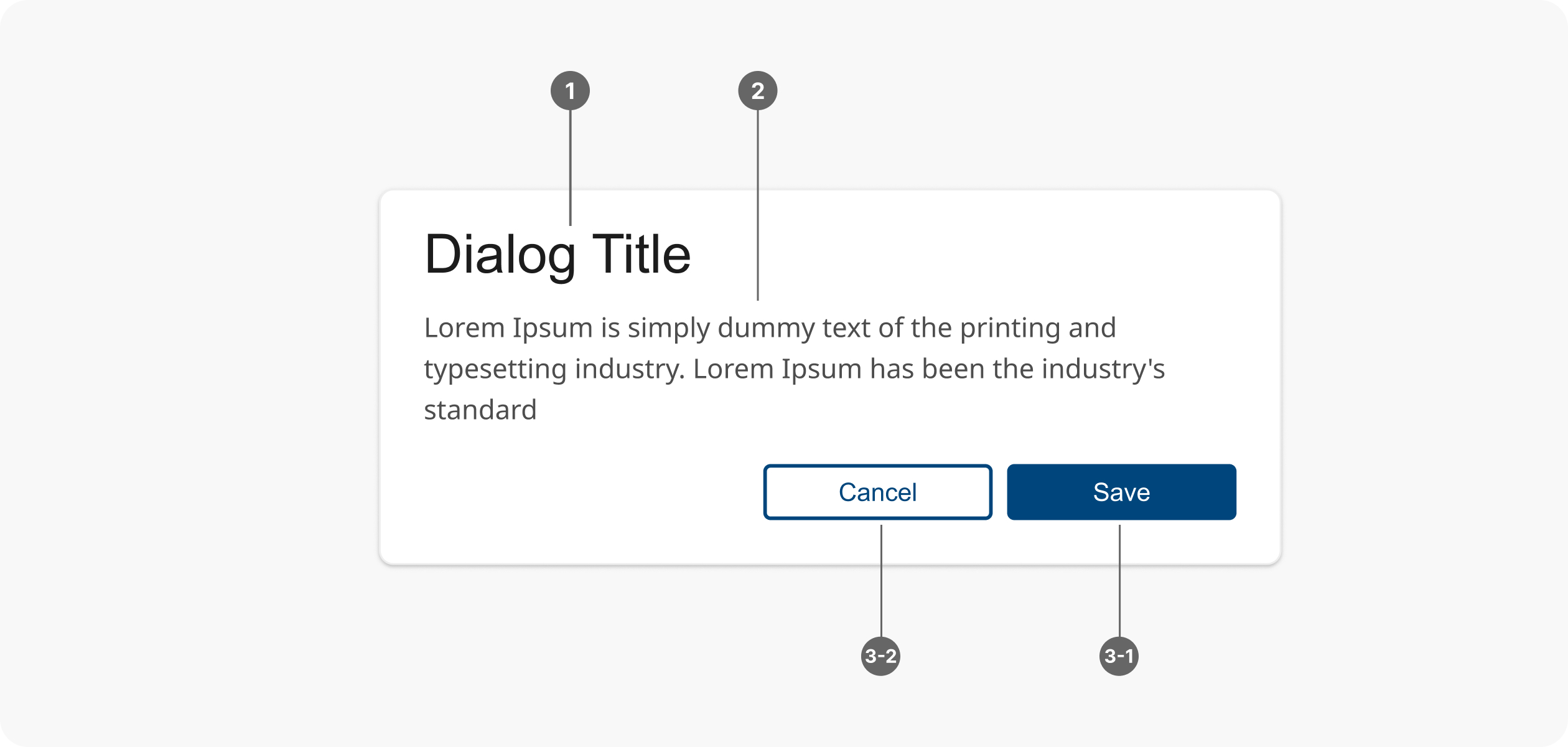
Task: Select annotation marker number 1
Action: [570, 91]
